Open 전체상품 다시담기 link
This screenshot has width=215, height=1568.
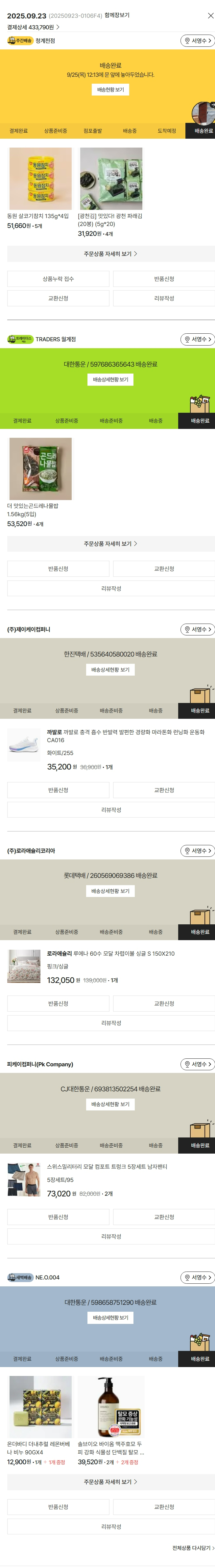click(193, 1547)
